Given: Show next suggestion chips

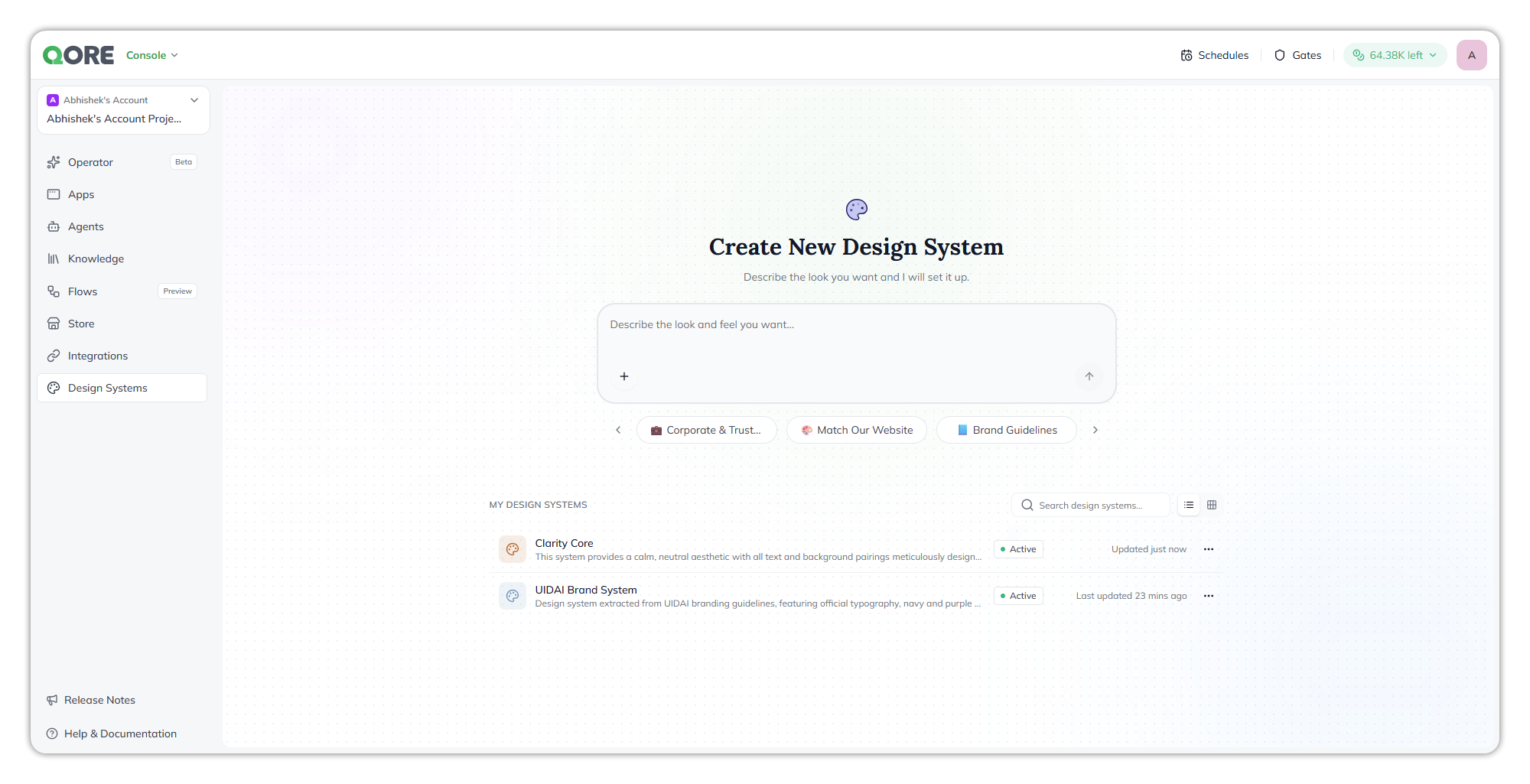Looking at the screenshot, I should click(x=1095, y=430).
